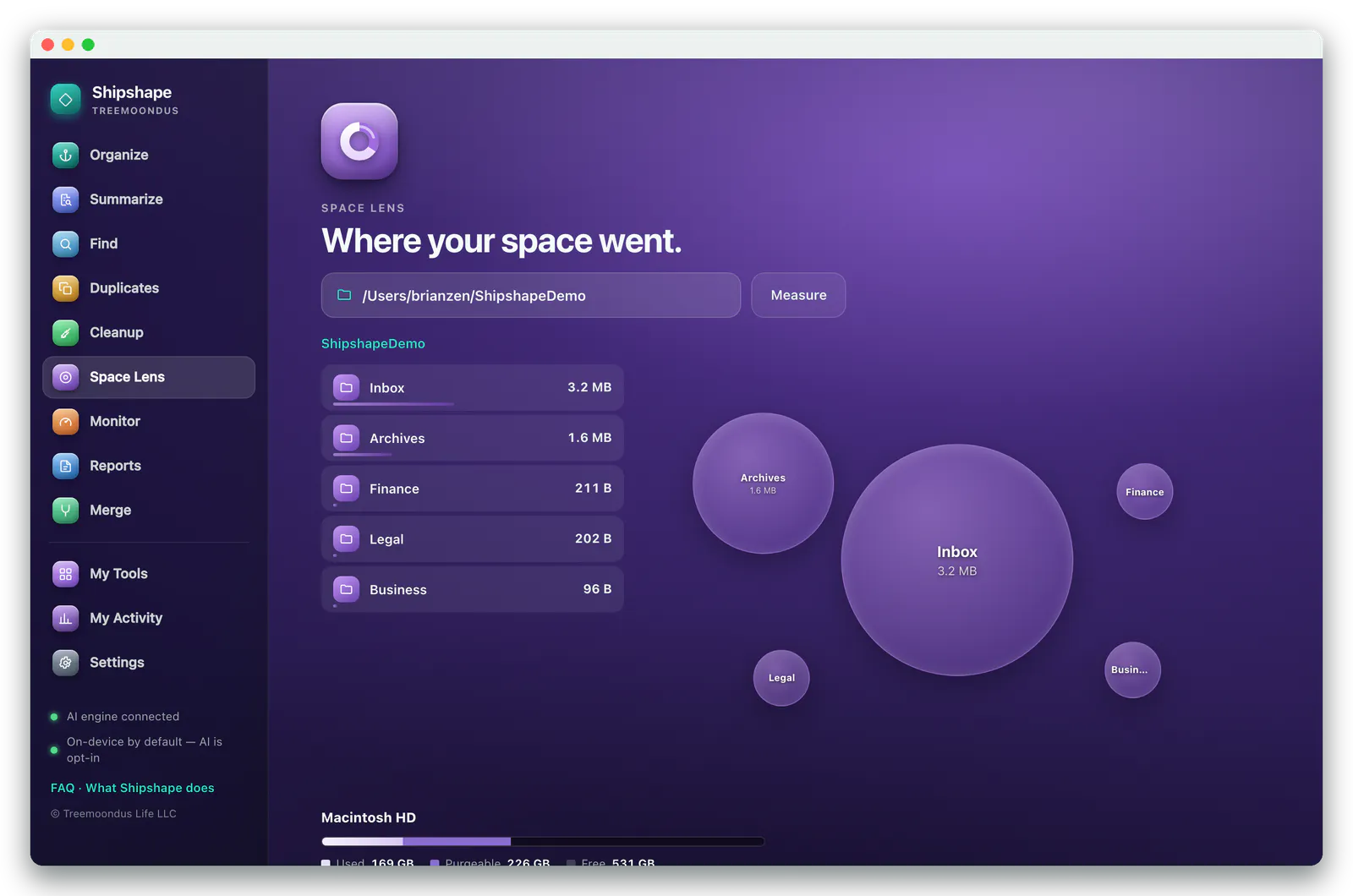Click the Space Lens sidebar icon
The width and height of the screenshot is (1353, 896).
coord(65,377)
